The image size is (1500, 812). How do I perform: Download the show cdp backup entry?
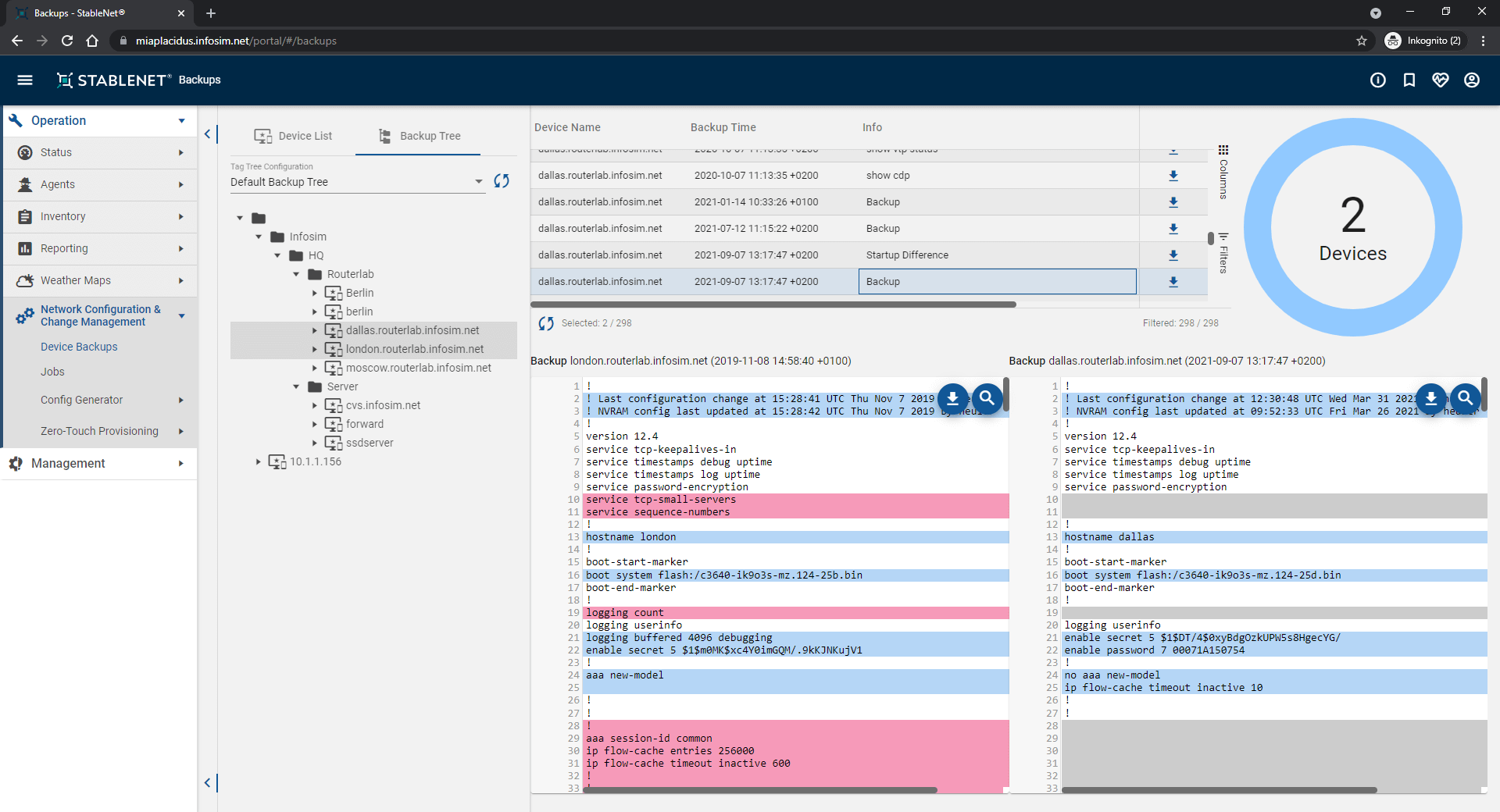(x=1173, y=176)
